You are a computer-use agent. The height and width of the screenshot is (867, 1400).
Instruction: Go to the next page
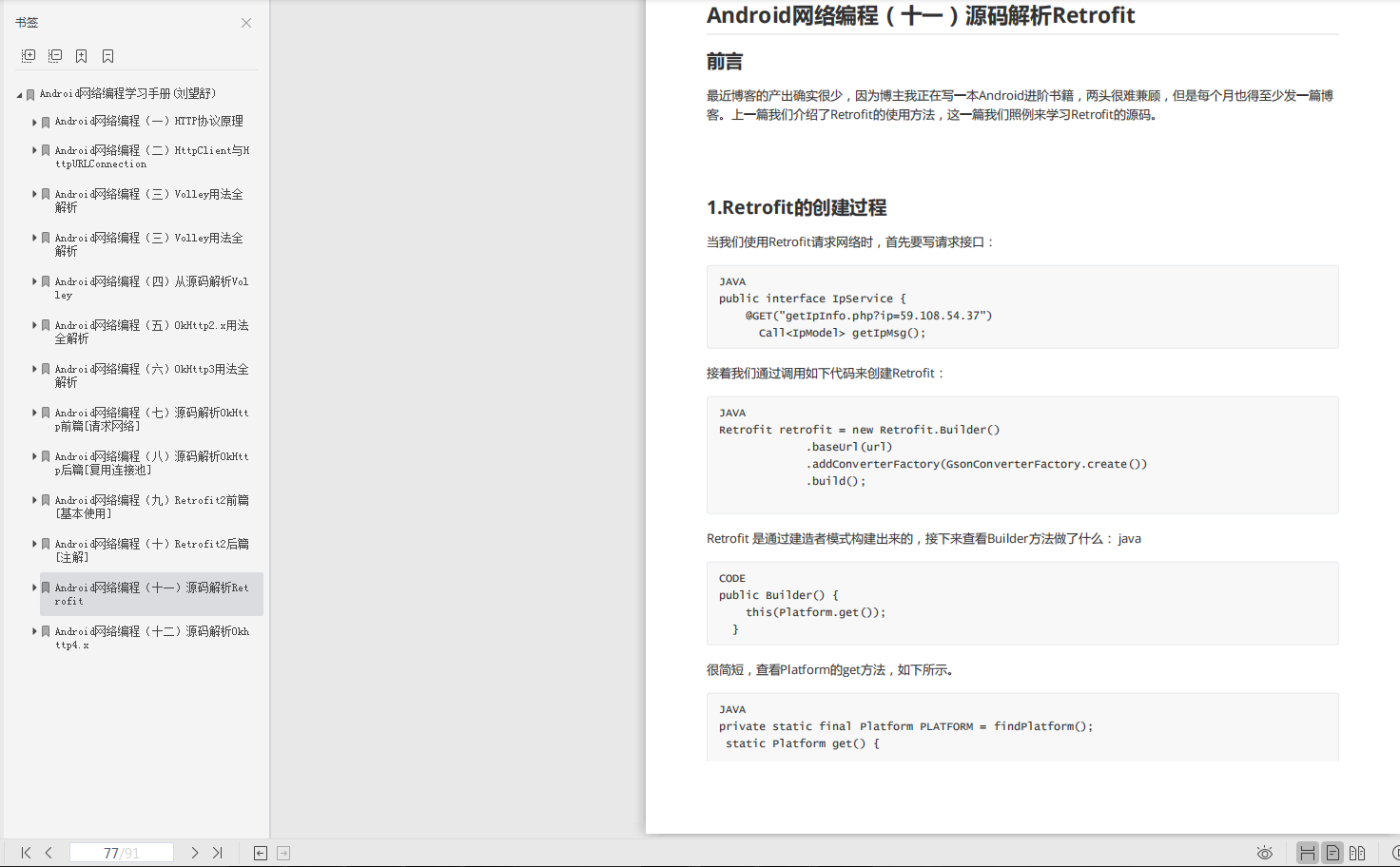[195, 853]
